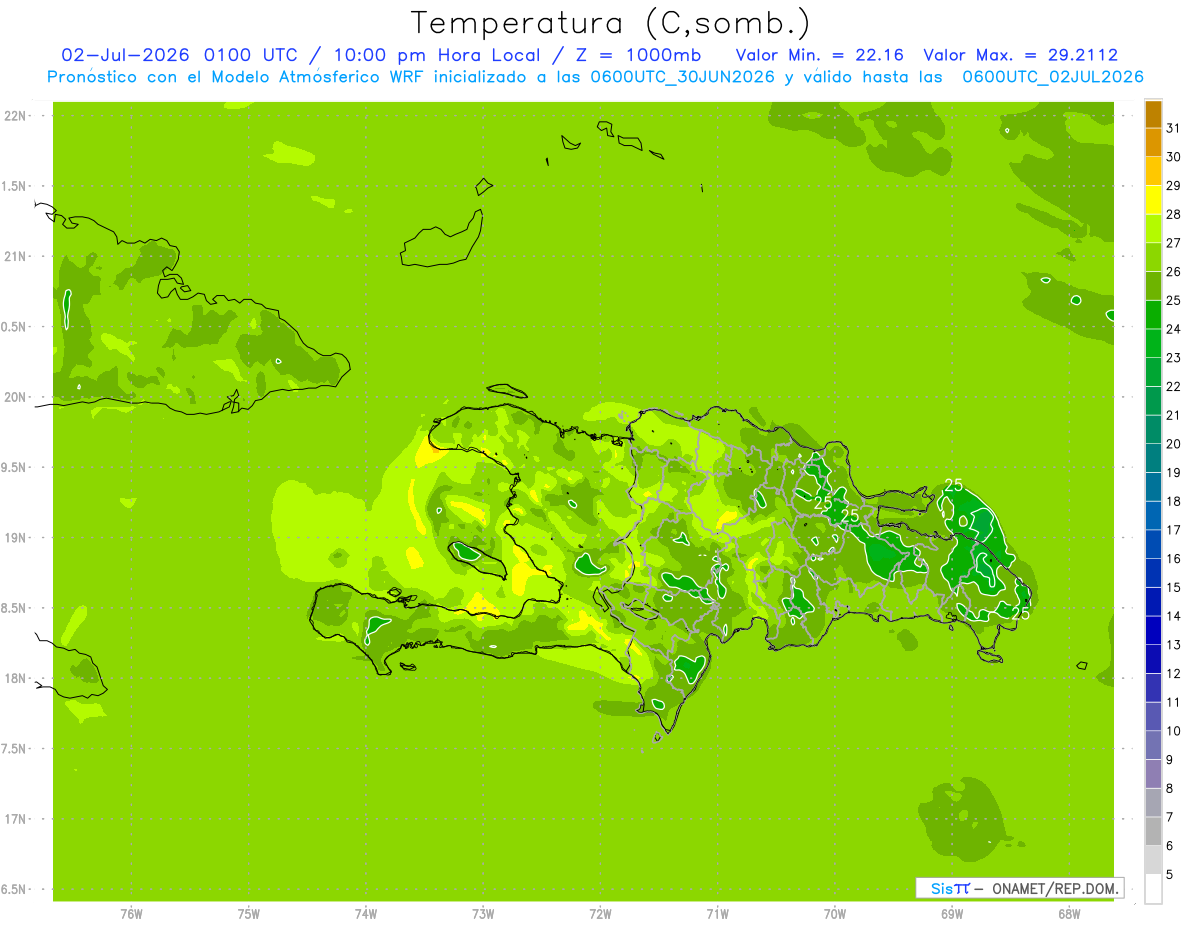Image resolution: width=1200 pixels, height=927 pixels.
Task: Click the '69W' longitude axis label
Action: point(952,914)
